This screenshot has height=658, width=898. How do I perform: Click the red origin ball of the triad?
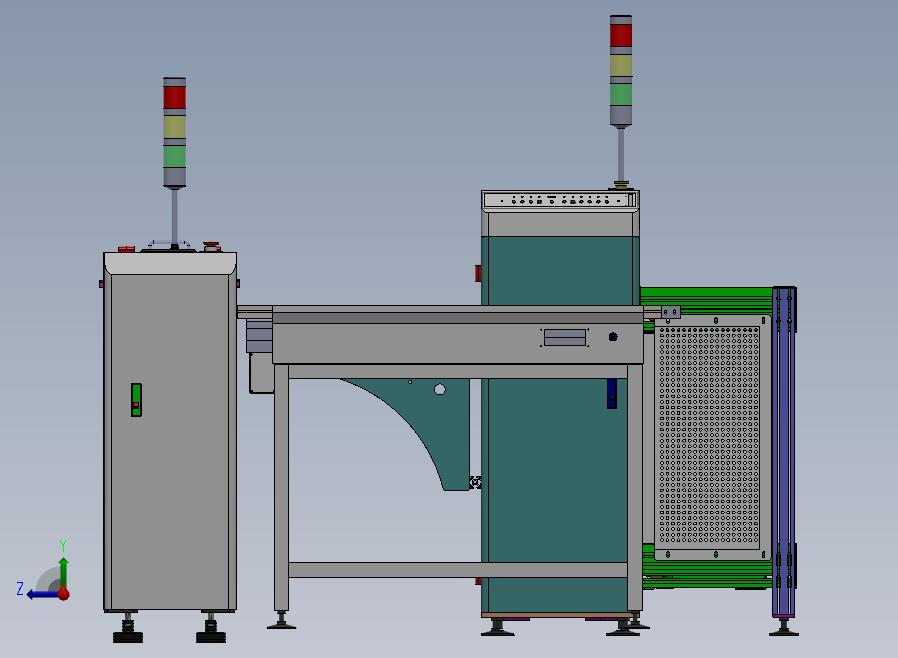coord(64,594)
